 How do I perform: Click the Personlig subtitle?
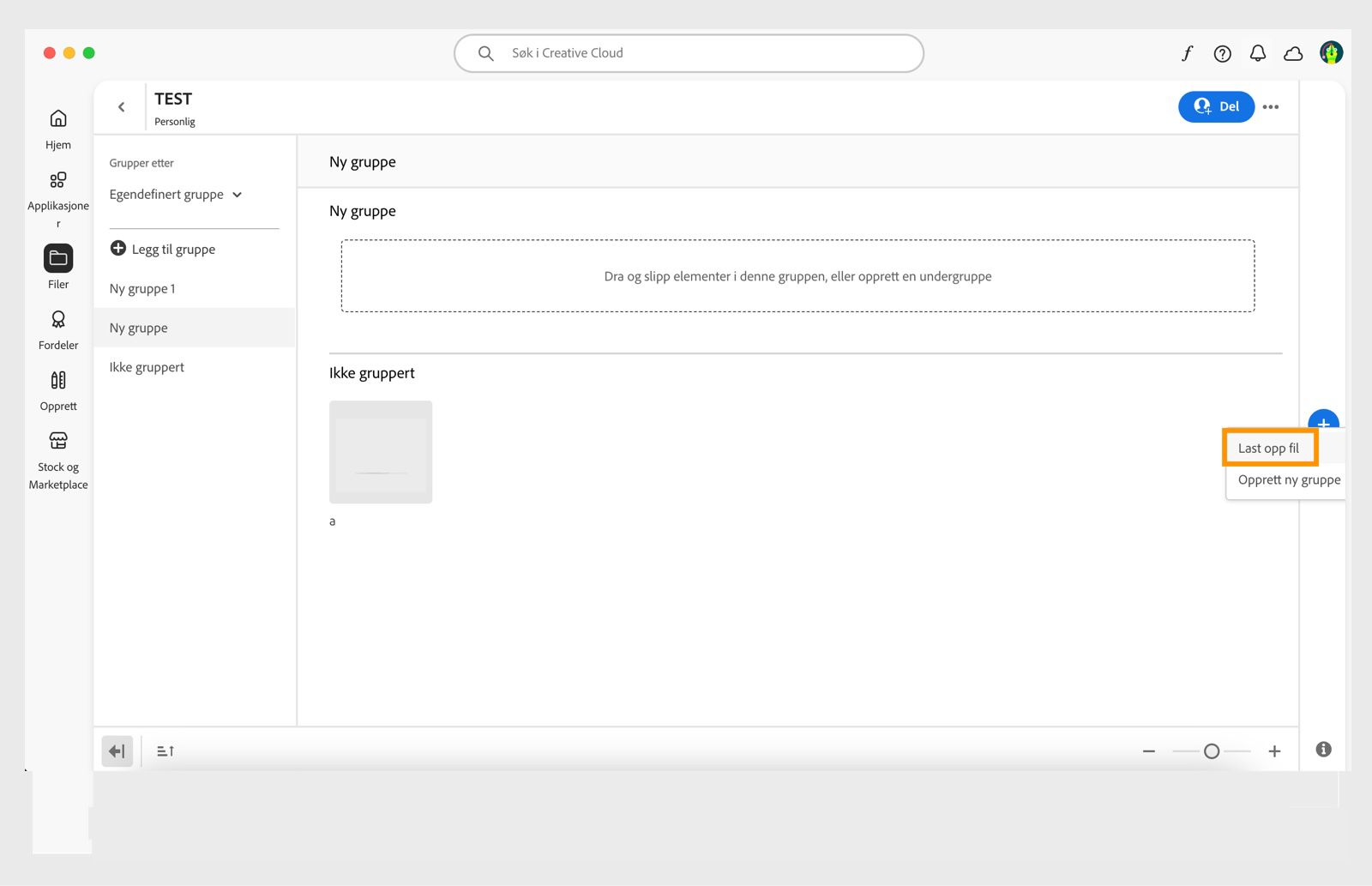175,122
